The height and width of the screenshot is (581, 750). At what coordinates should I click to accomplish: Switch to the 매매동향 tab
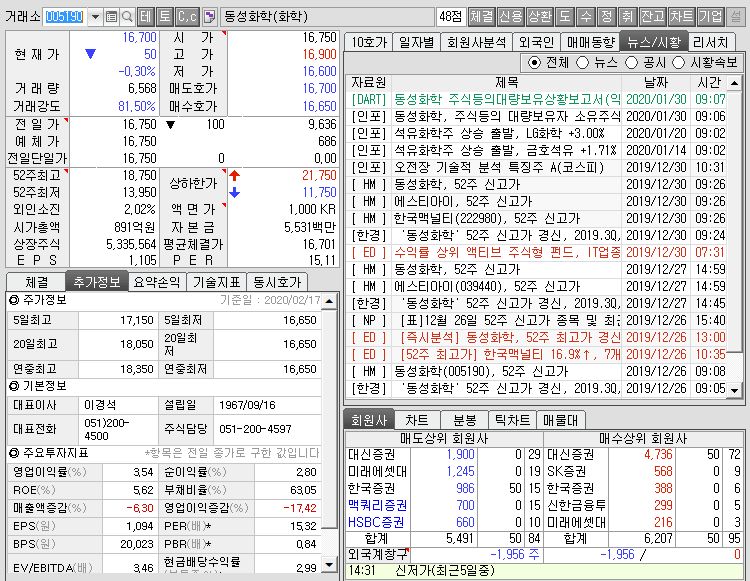591,43
